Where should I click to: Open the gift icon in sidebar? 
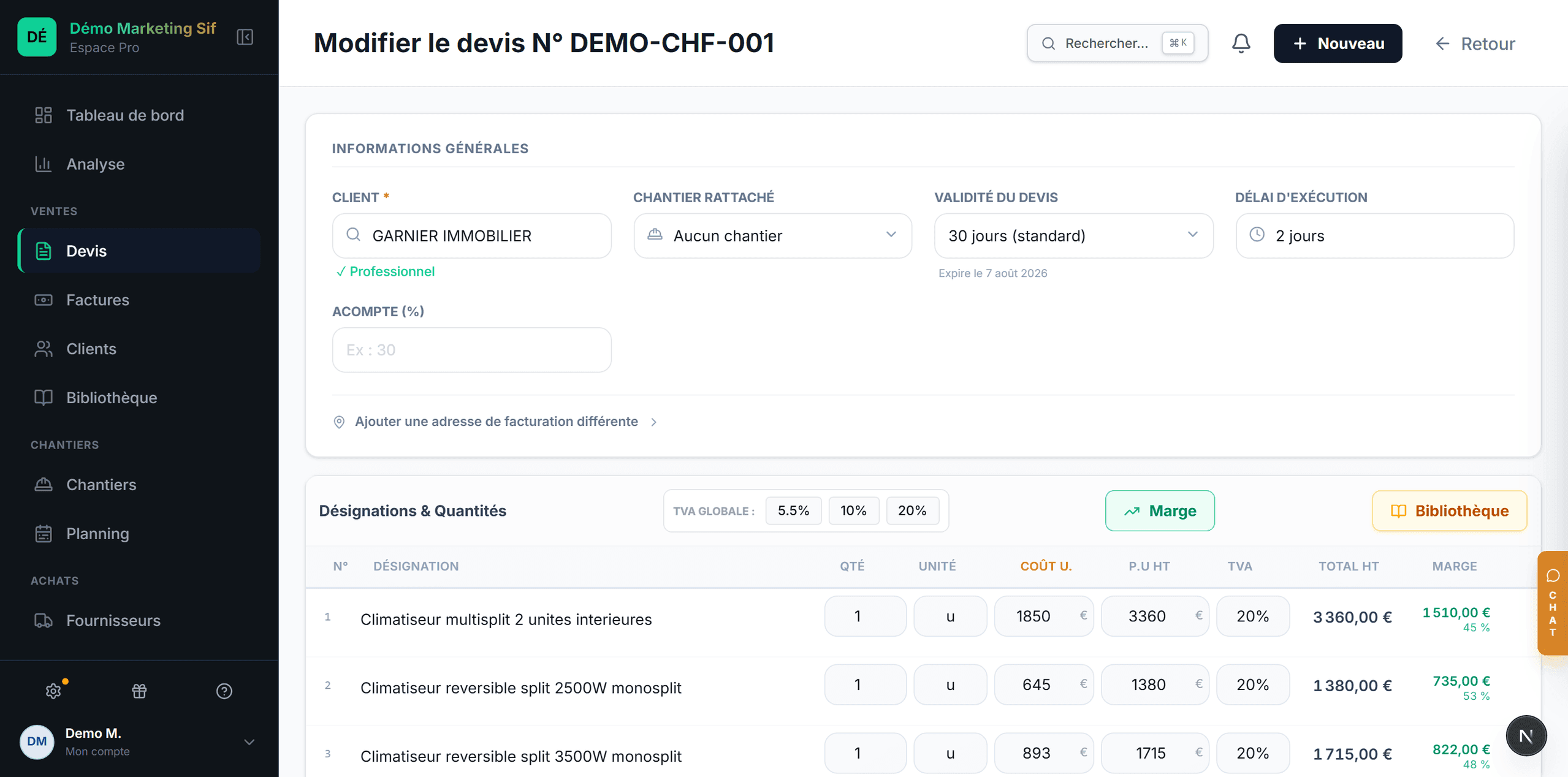(139, 691)
